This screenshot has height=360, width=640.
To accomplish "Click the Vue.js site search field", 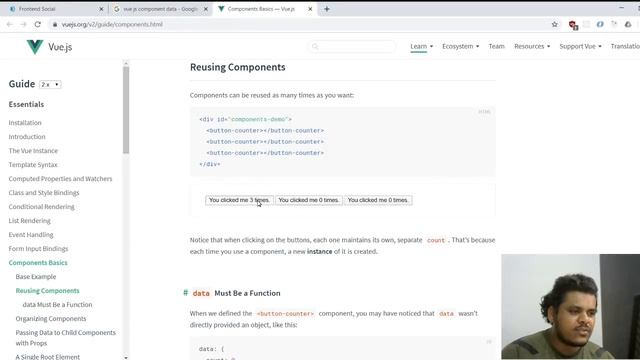I will [x=352, y=47].
